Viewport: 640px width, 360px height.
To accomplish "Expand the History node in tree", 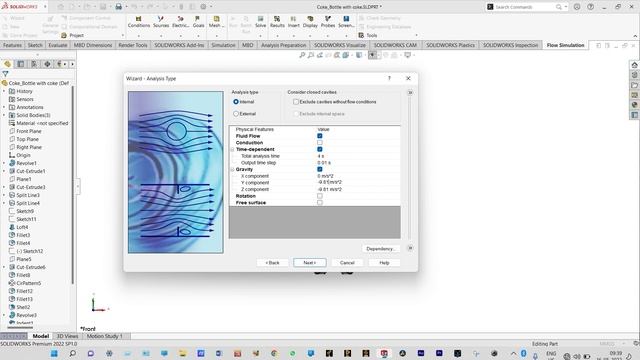I will 4,91.
